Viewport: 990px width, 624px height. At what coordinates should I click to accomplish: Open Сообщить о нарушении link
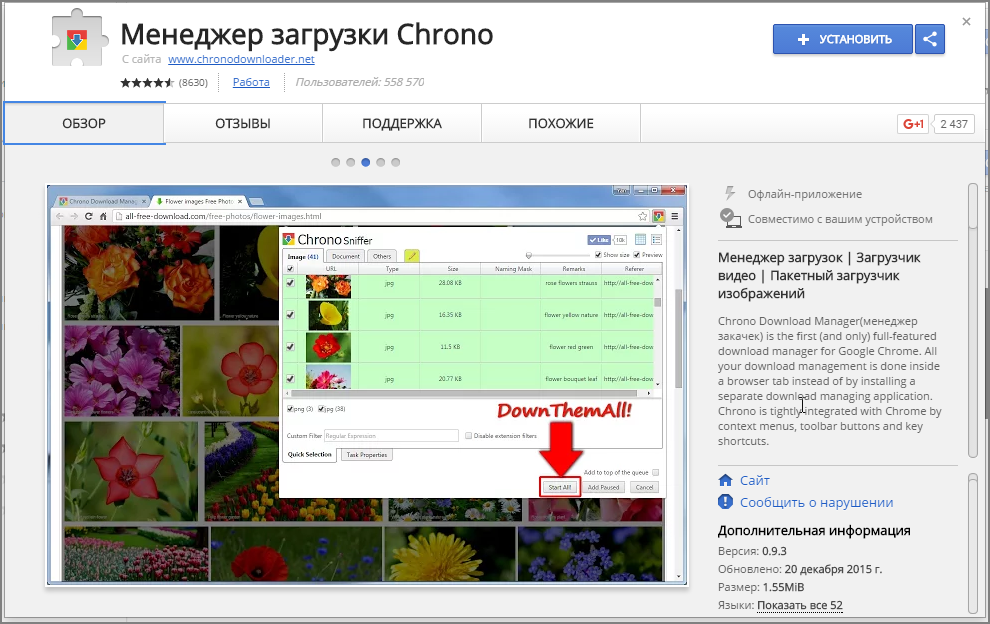pyautogui.click(x=816, y=503)
